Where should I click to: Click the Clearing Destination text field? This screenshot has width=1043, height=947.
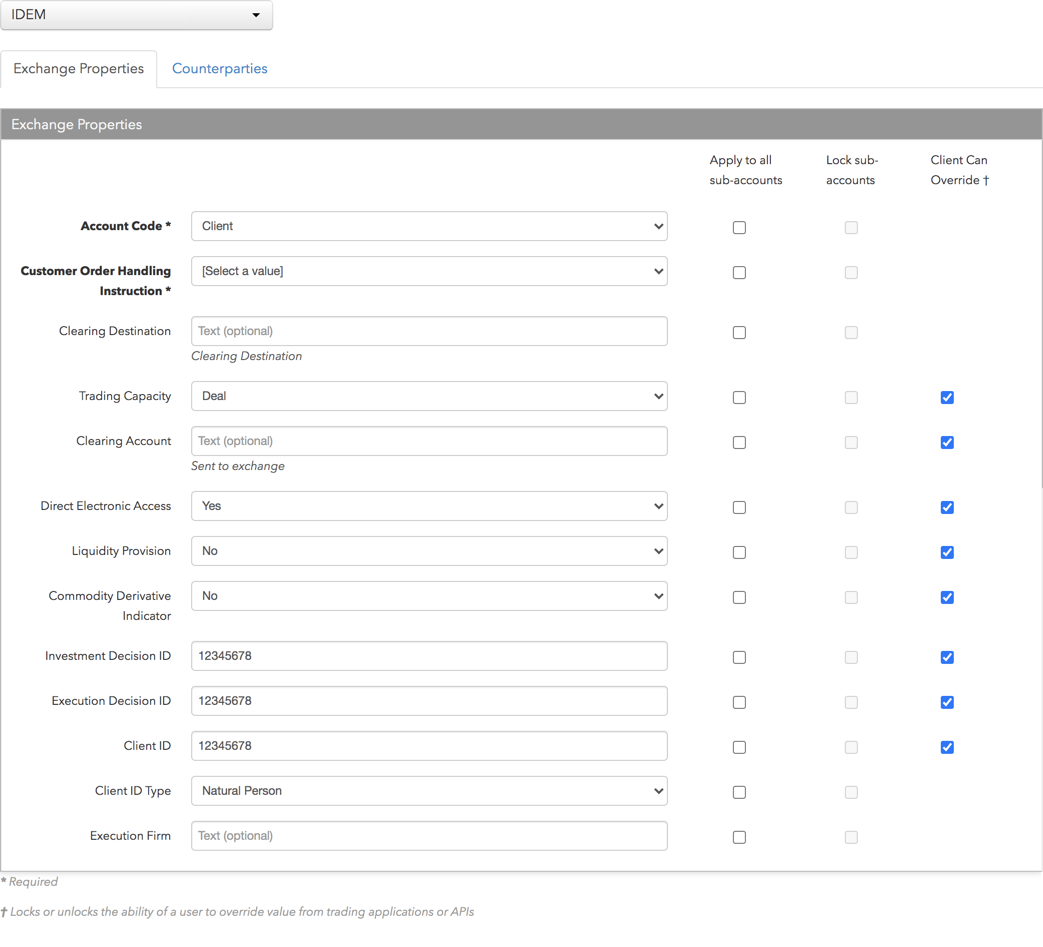[429, 331]
